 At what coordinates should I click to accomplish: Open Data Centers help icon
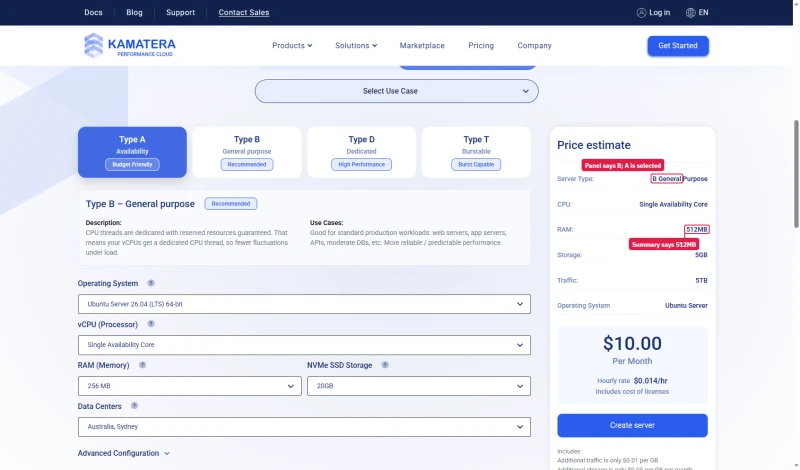134,406
